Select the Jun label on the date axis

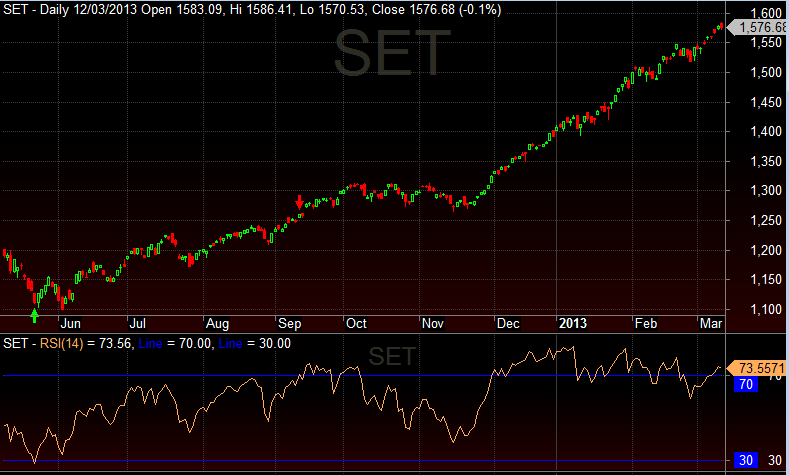click(70, 324)
